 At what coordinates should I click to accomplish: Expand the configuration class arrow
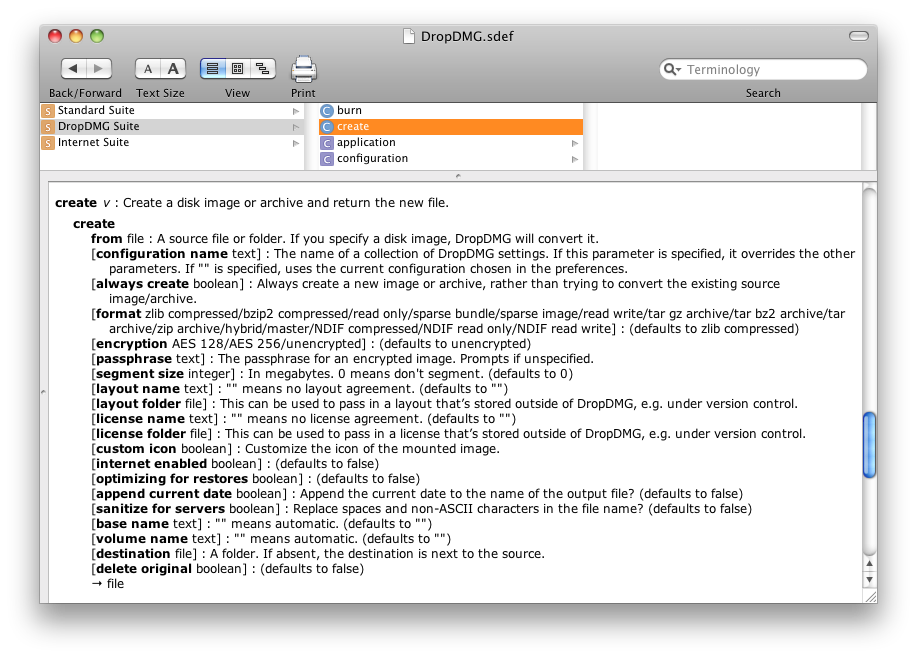[x=575, y=159]
